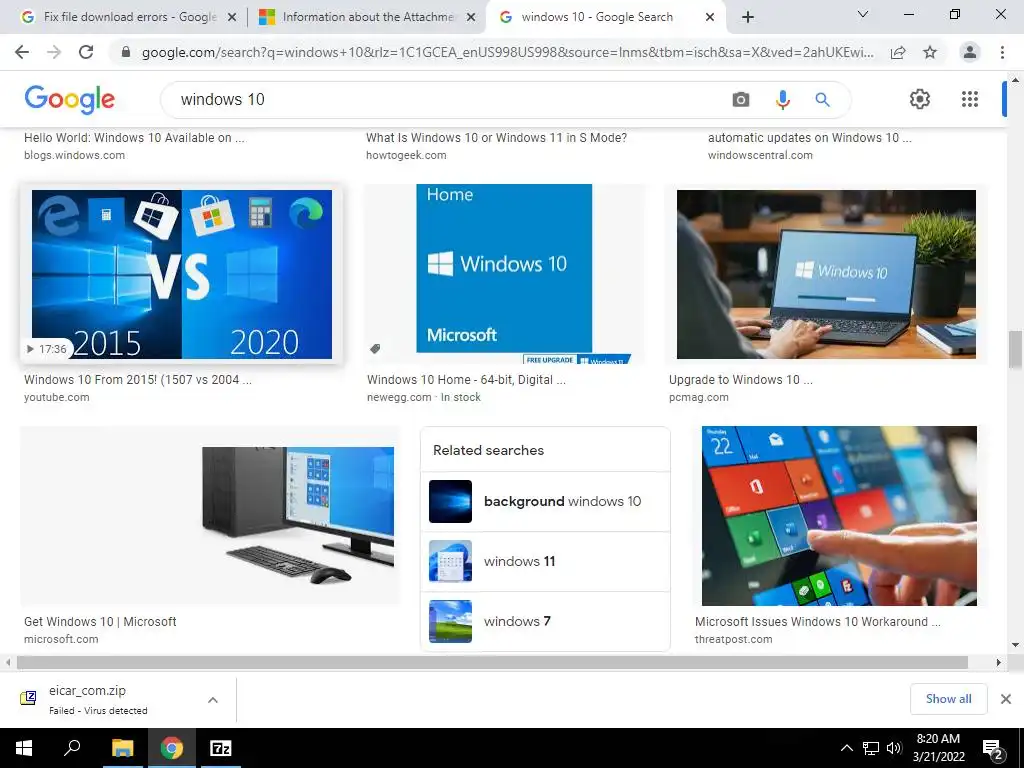Open Chrome three-dot menu
The width and height of the screenshot is (1024, 768).
pos(1002,52)
